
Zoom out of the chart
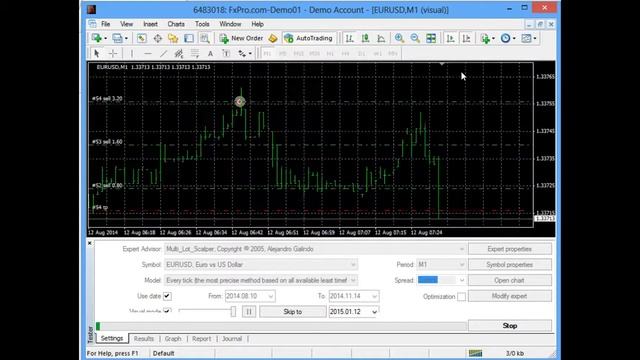pyautogui.click(x=415, y=38)
